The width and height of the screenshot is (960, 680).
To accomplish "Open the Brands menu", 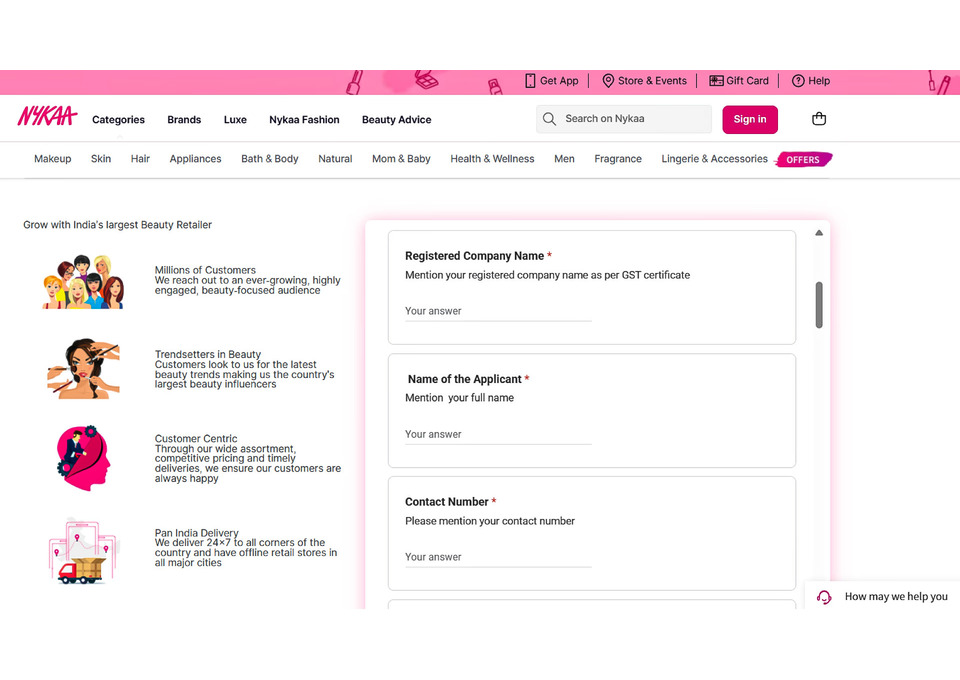I will click(x=184, y=120).
